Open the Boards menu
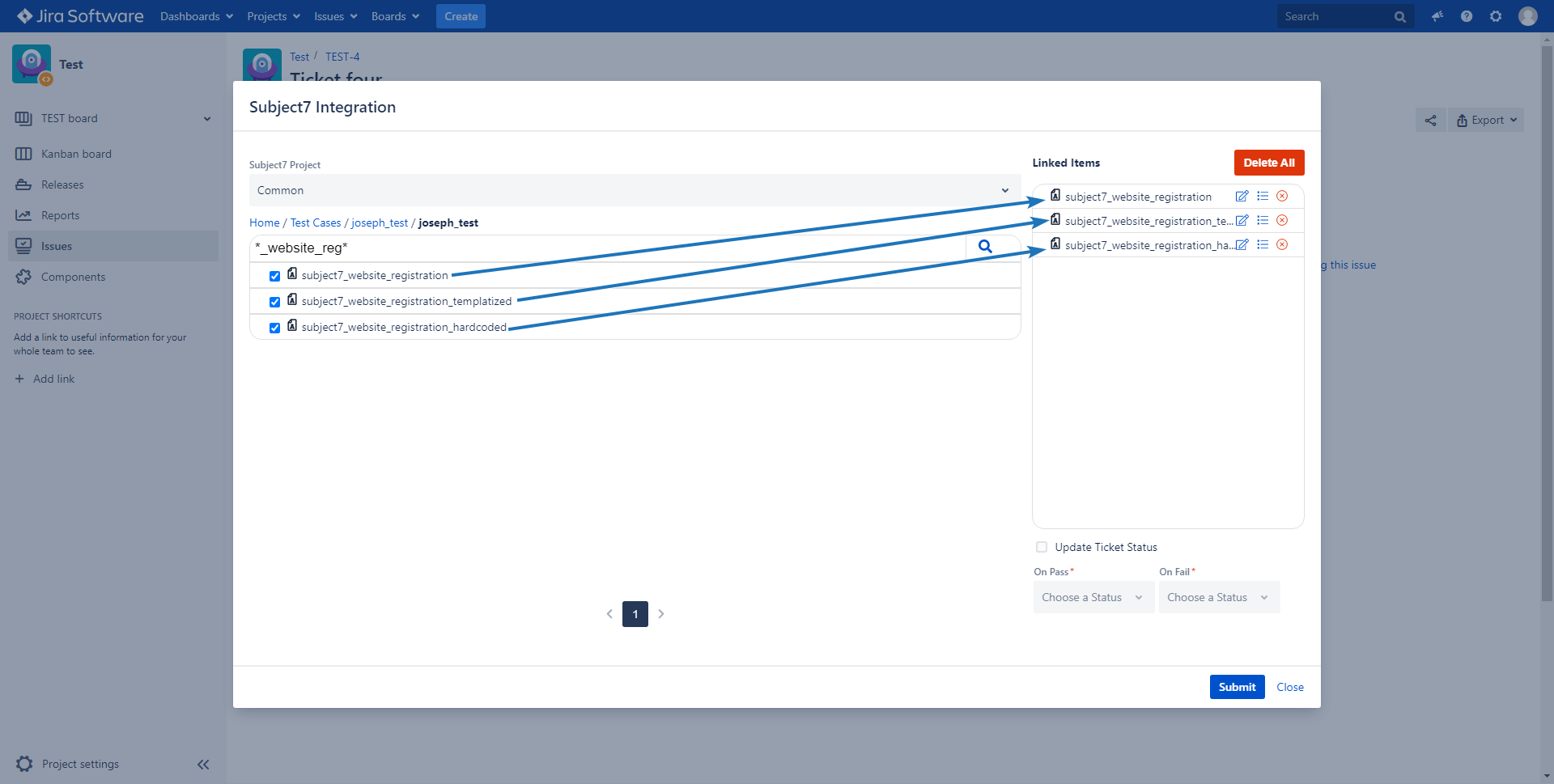This screenshot has height=784, width=1554. click(x=395, y=16)
